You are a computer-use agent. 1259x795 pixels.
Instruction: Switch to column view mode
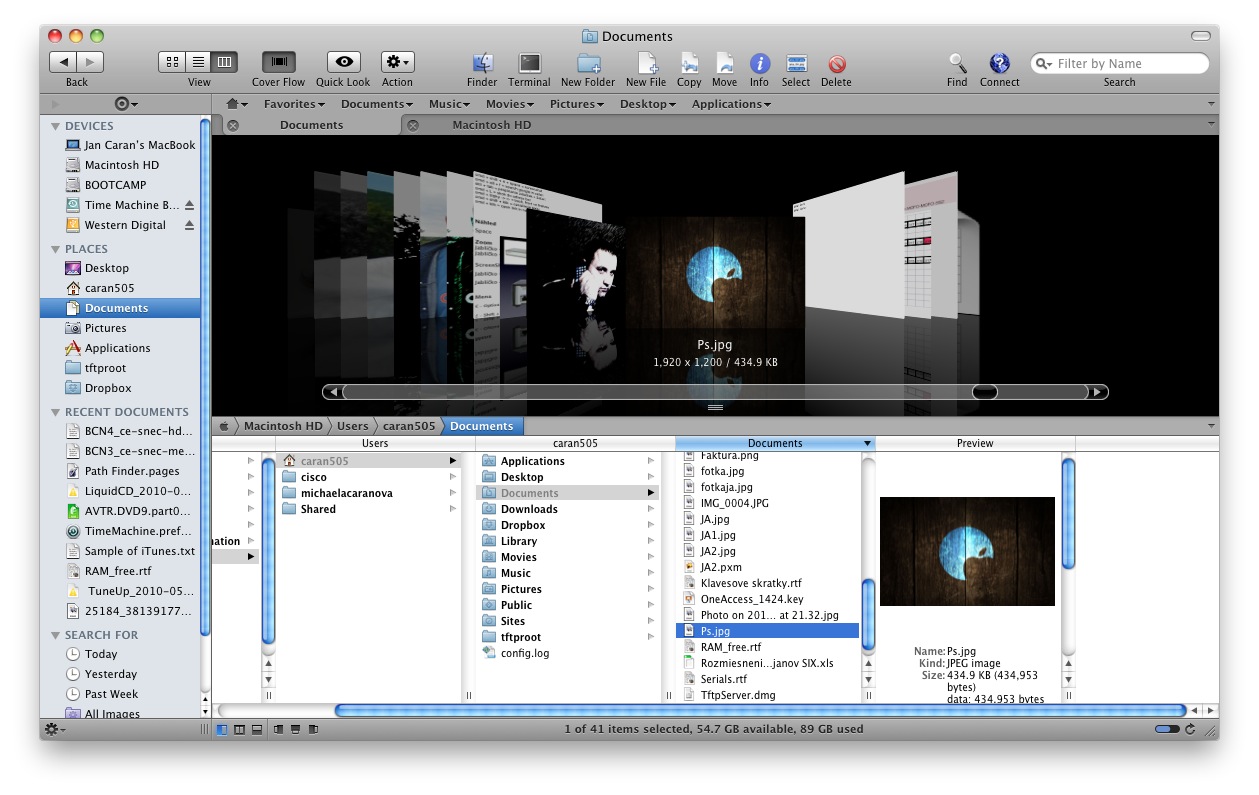click(224, 62)
